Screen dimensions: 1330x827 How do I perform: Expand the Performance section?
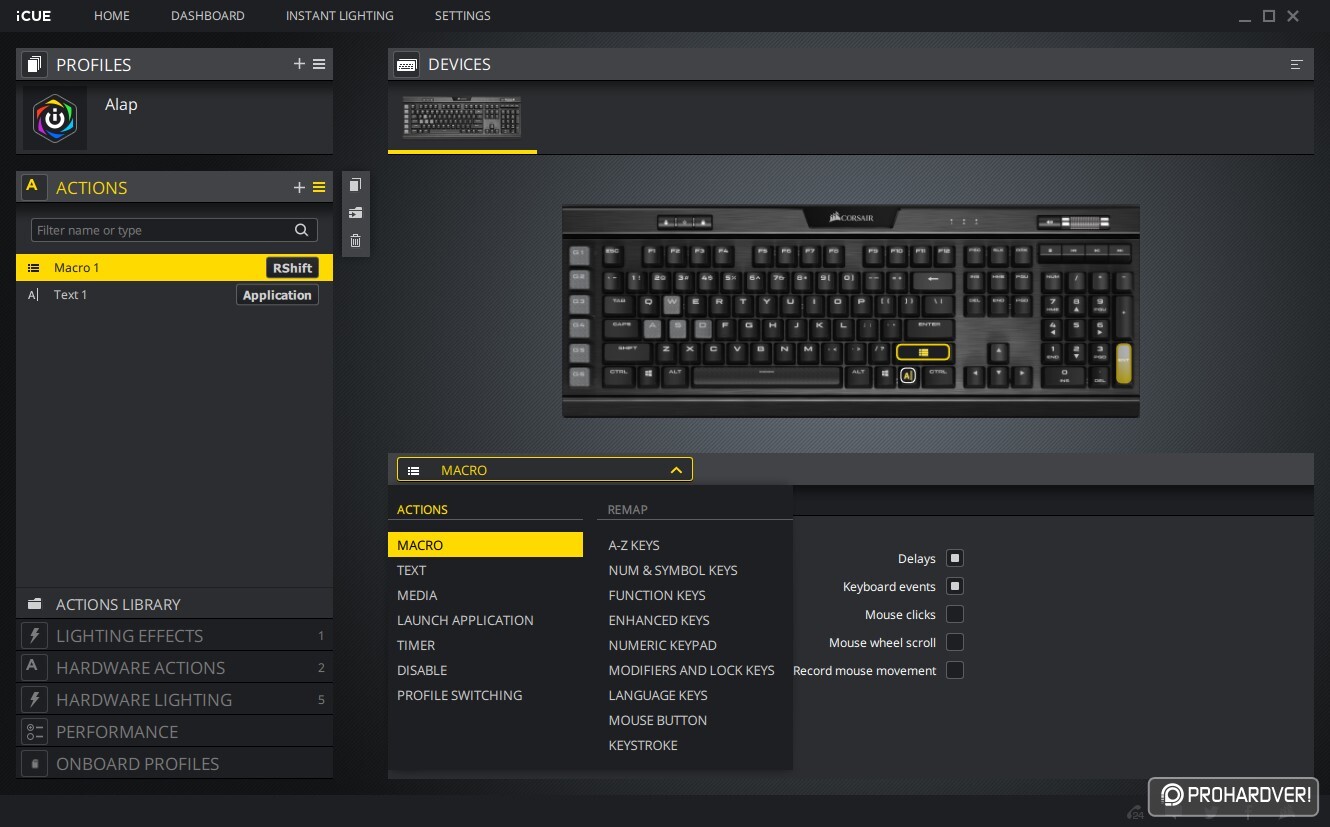point(174,732)
